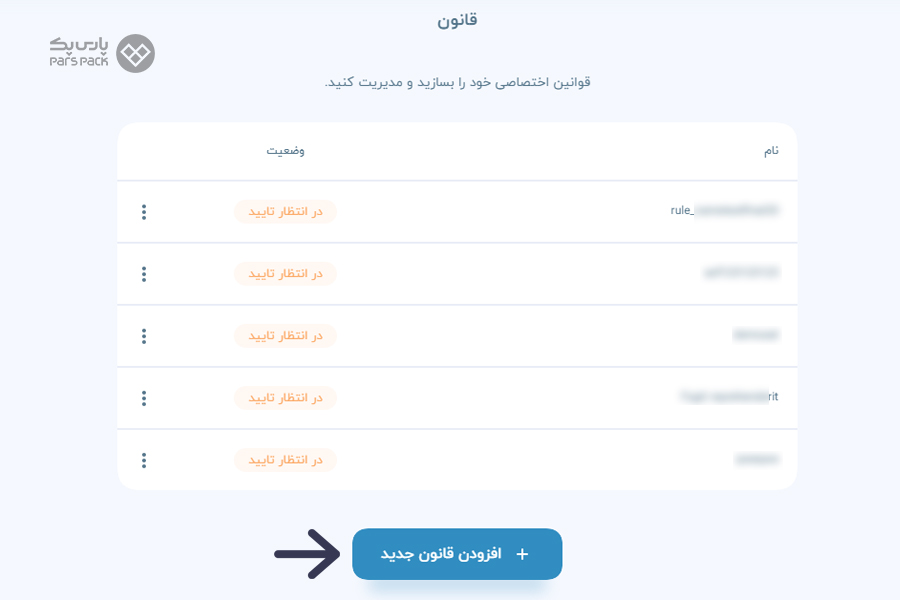Open the three-dot menu for the rule_ row

coord(144,212)
